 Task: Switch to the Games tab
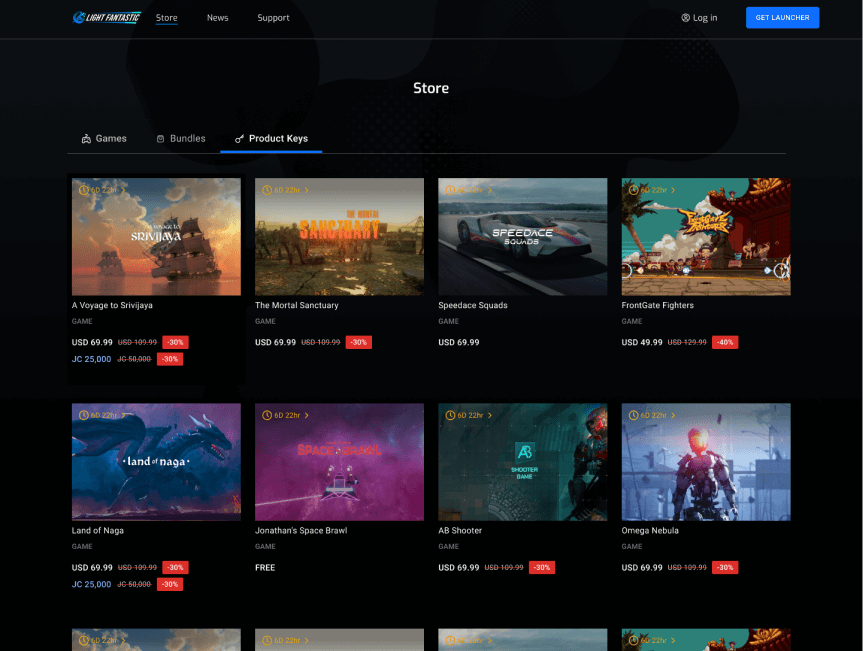104,139
